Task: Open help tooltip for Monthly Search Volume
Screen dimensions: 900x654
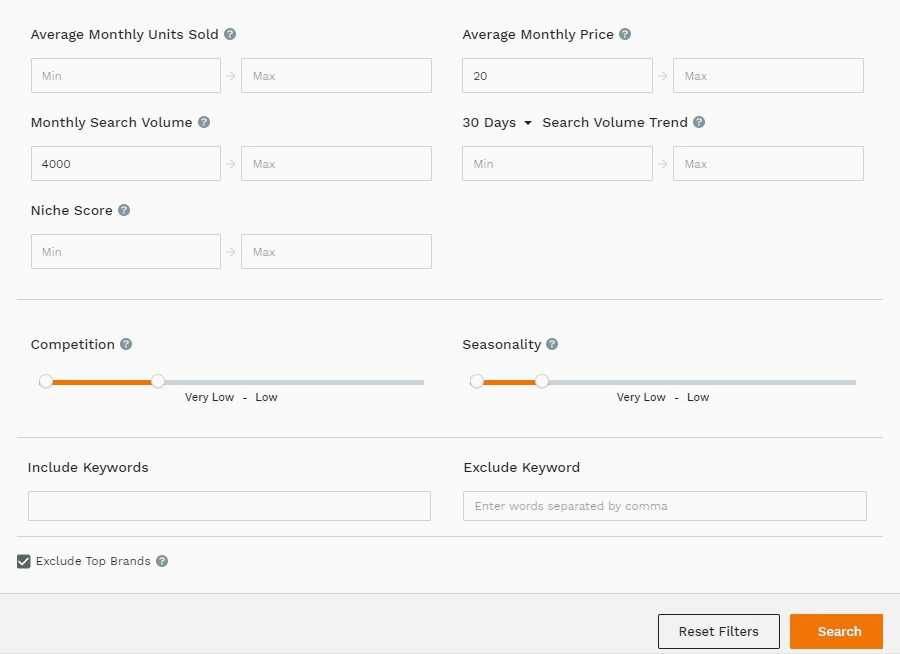Action: tap(204, 122)
